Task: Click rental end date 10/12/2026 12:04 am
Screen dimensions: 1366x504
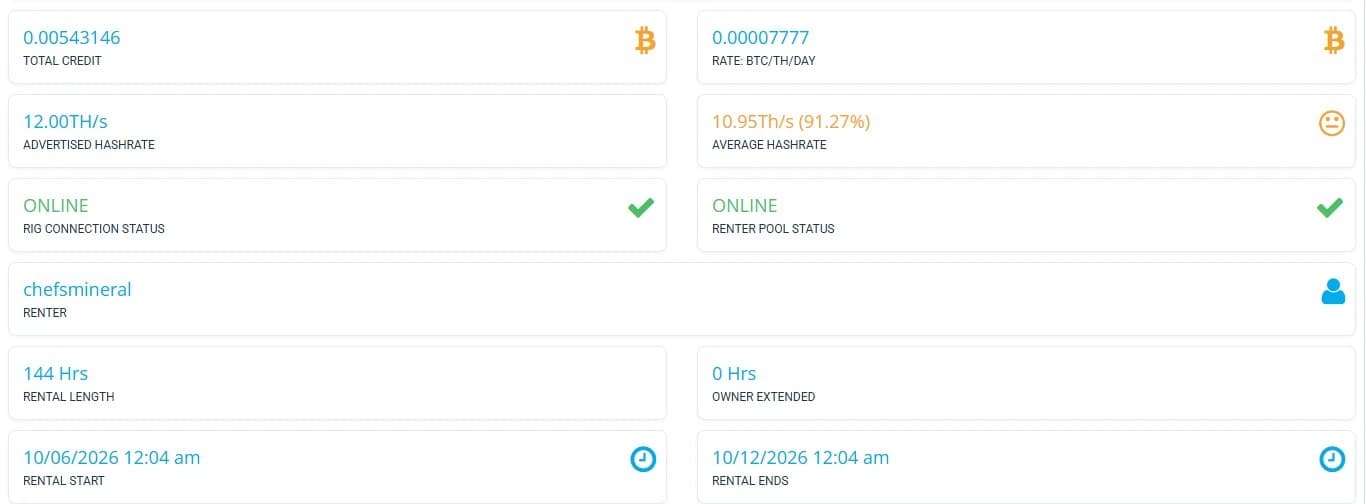Action: (x=800, y=457)
